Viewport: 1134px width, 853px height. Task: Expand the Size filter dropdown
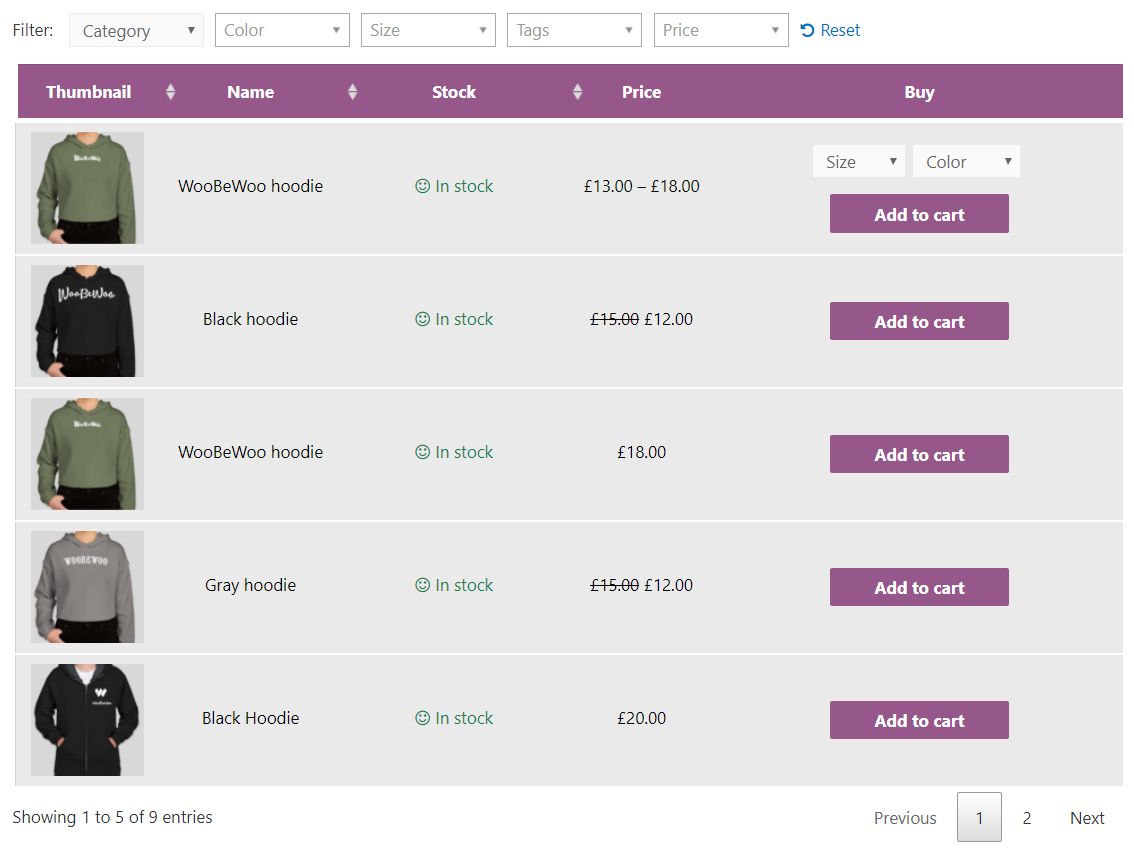(x=427, y=30)
